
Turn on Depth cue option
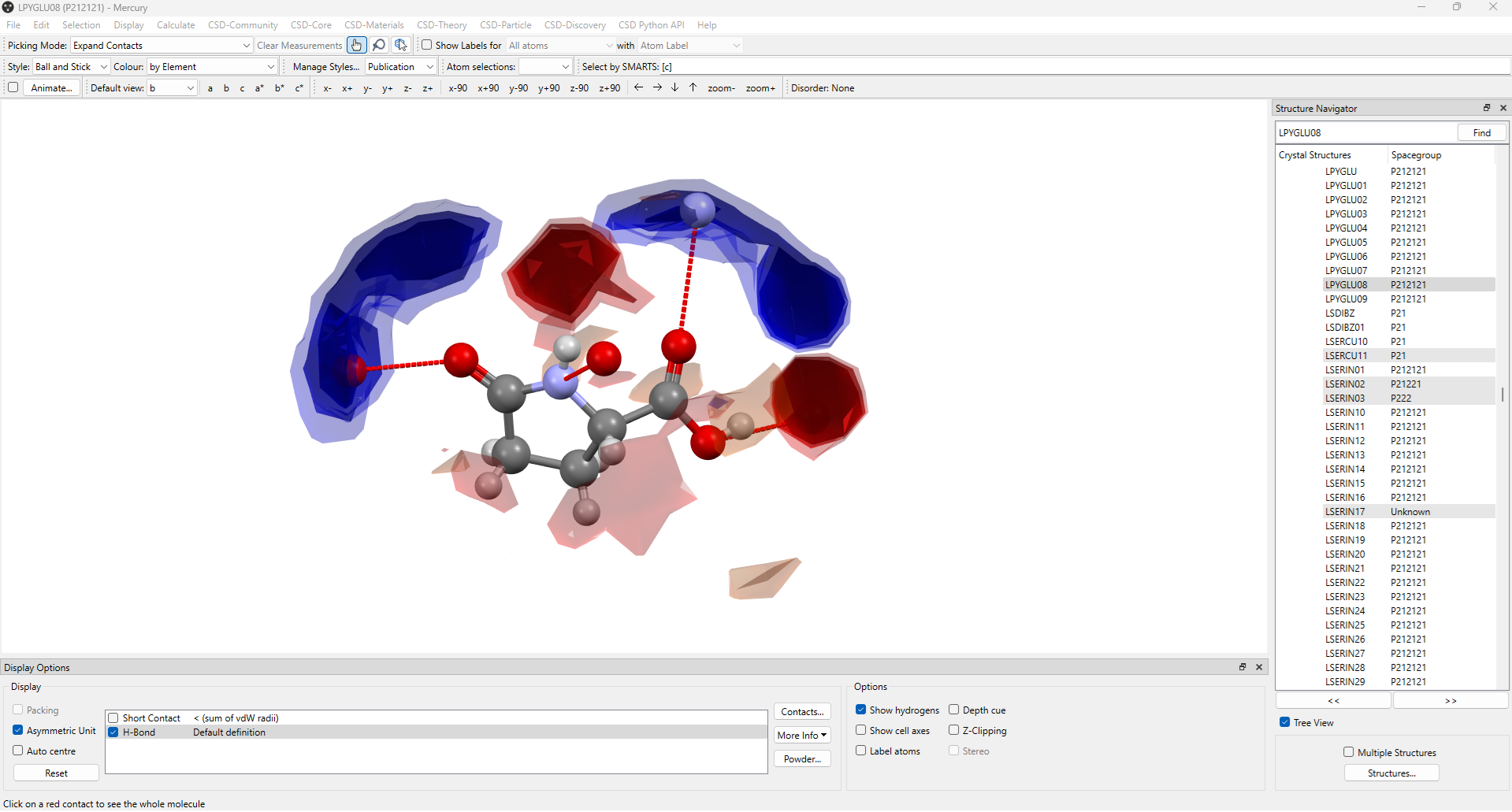(954, 710)
